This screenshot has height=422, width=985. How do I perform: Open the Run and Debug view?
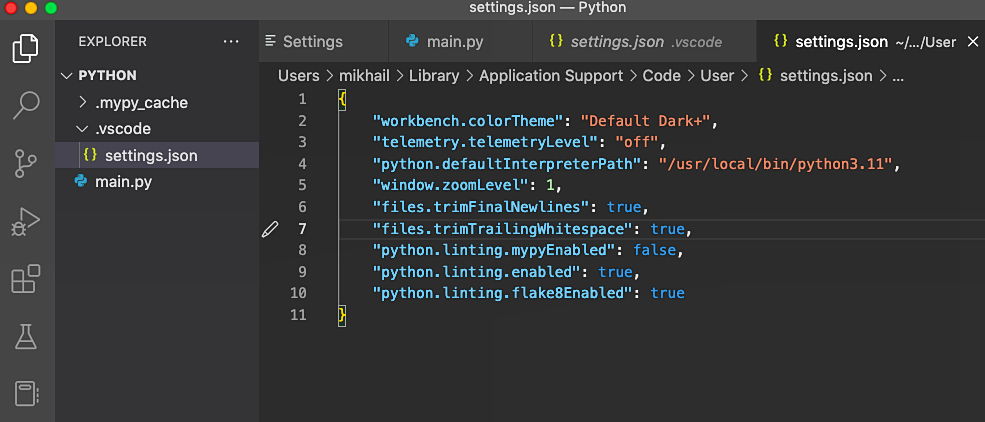(x=26, y=220)
